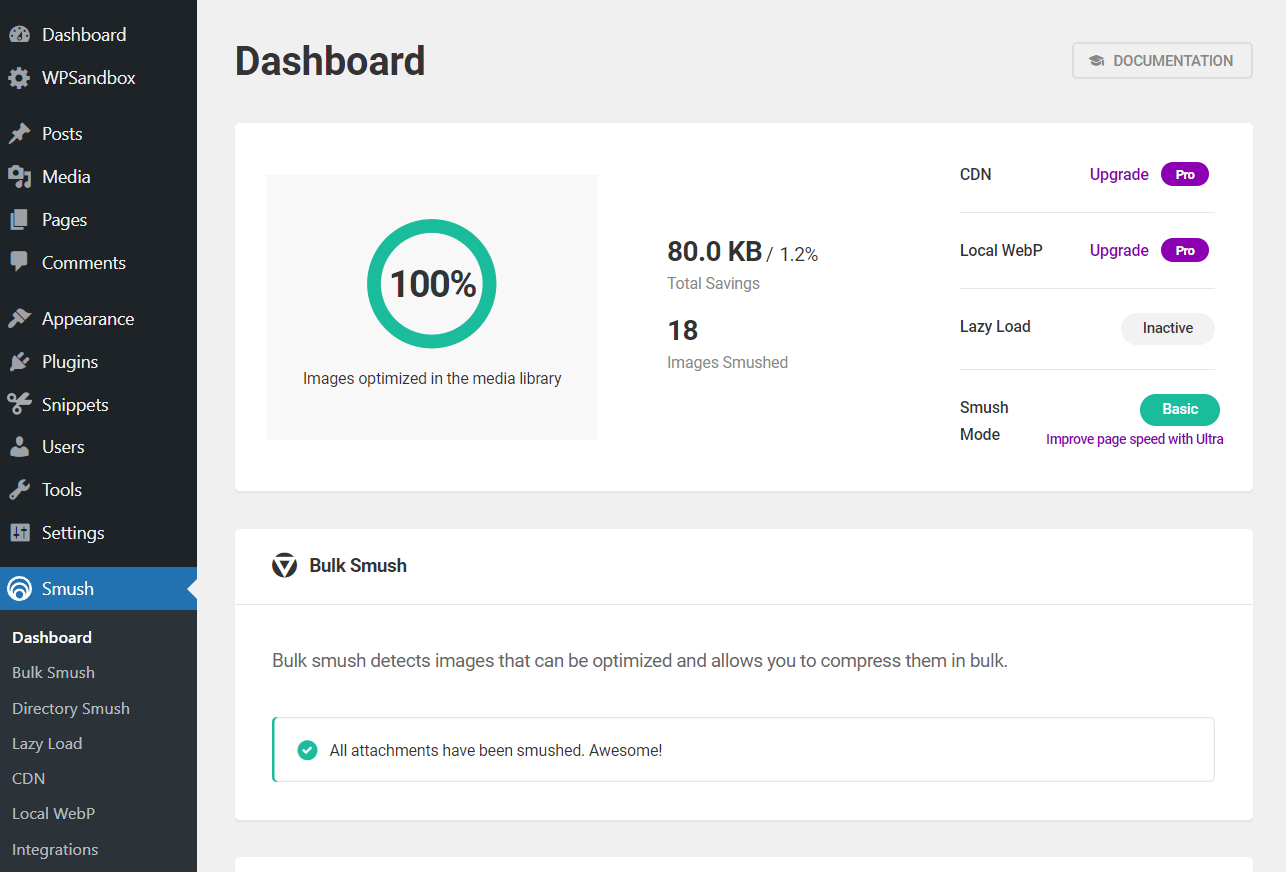Screen dimensions: 1286x872
Task: Click the Smush logo icon in sidebar
Action: 19,589
